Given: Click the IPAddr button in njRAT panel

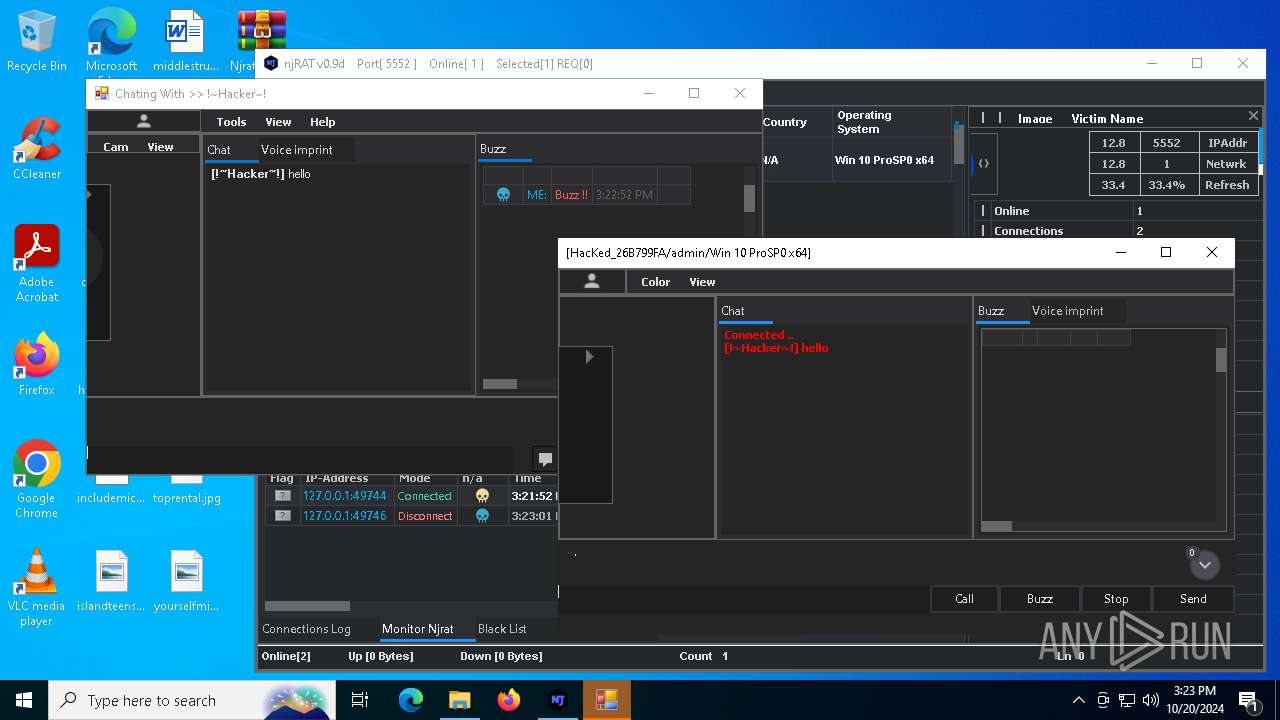Looking at the screenshot, I should point(1227,143).
